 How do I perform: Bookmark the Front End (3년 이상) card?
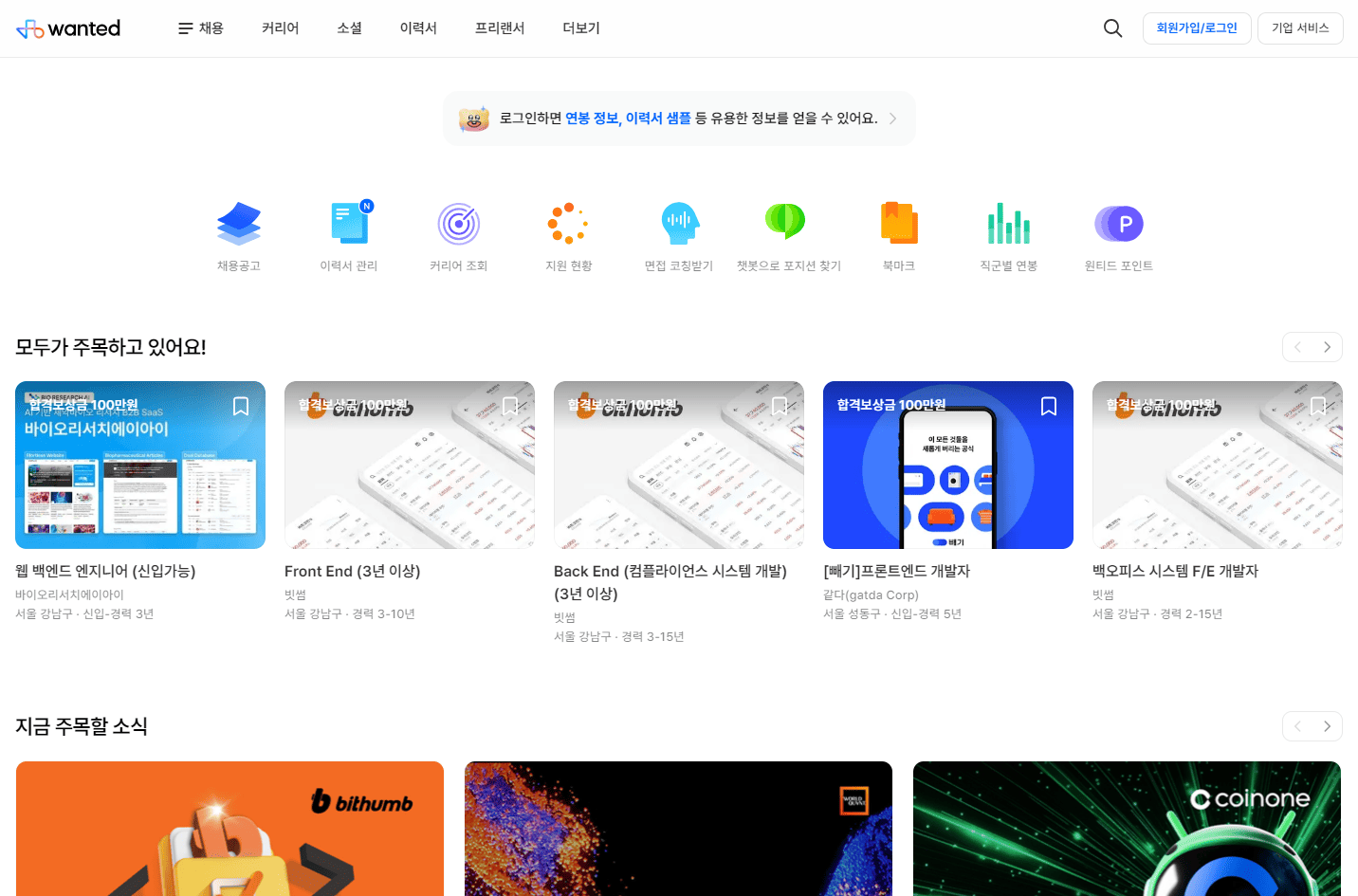click(510, 406)
